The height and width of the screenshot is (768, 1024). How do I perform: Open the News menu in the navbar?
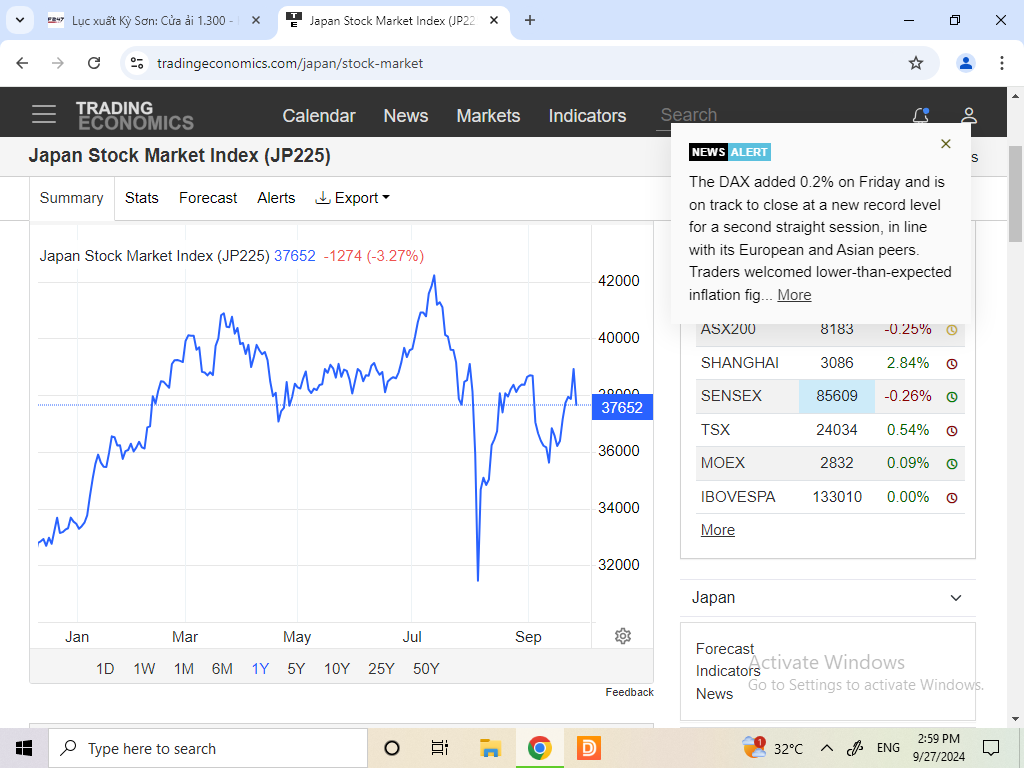[406, 116]
